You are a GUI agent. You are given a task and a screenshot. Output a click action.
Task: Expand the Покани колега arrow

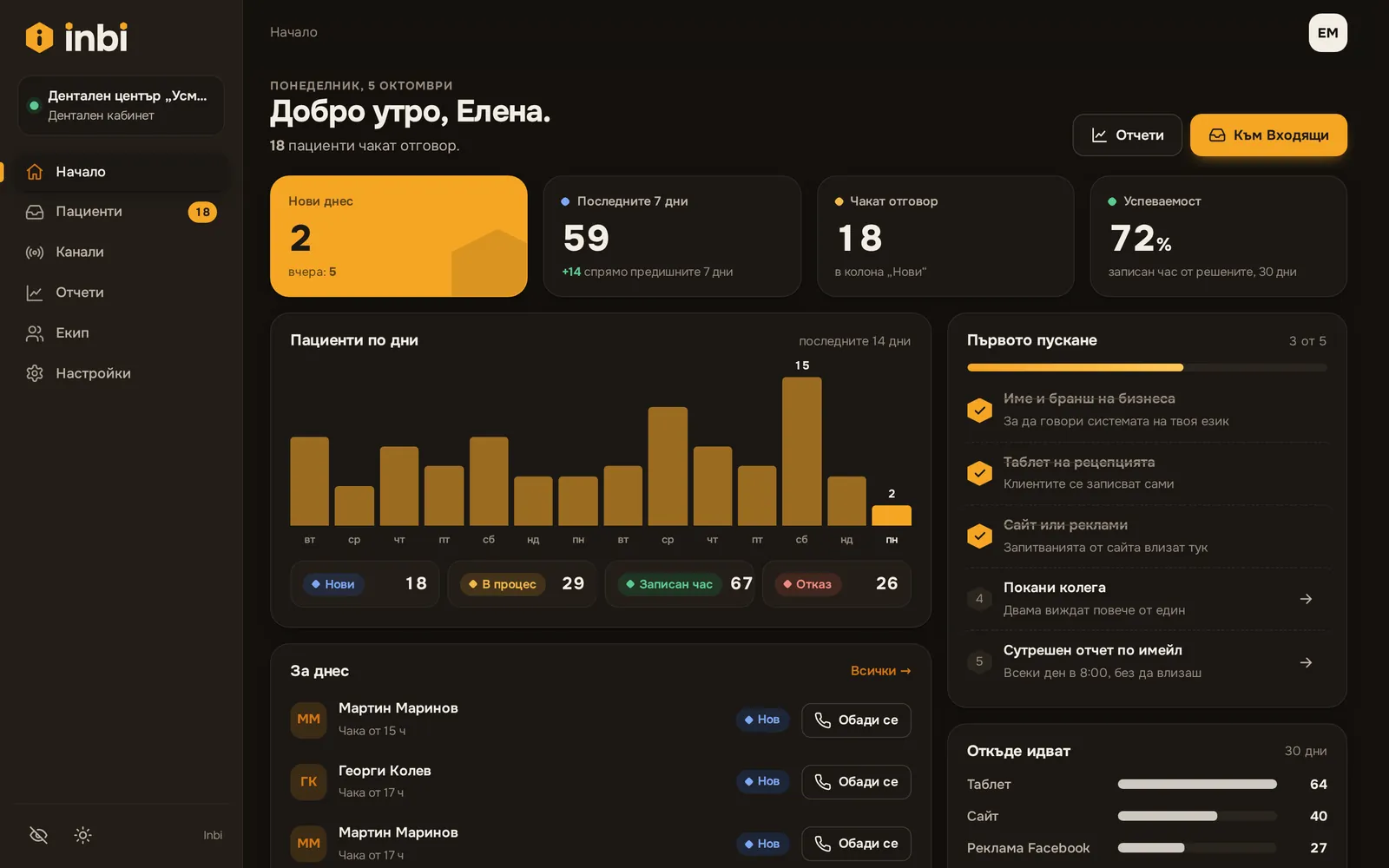(1306, 599)
